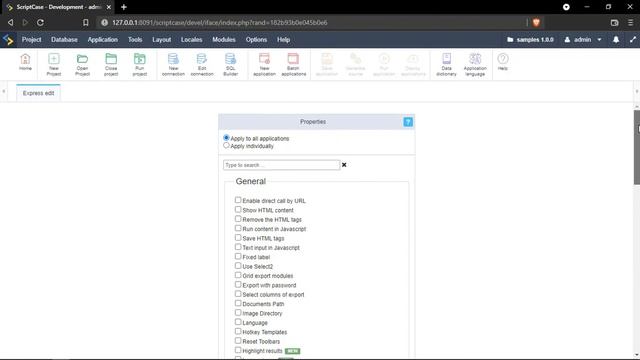Open the Application menu
The width and height of the screenshot is (640, 360).
click(x=102, y=40)
